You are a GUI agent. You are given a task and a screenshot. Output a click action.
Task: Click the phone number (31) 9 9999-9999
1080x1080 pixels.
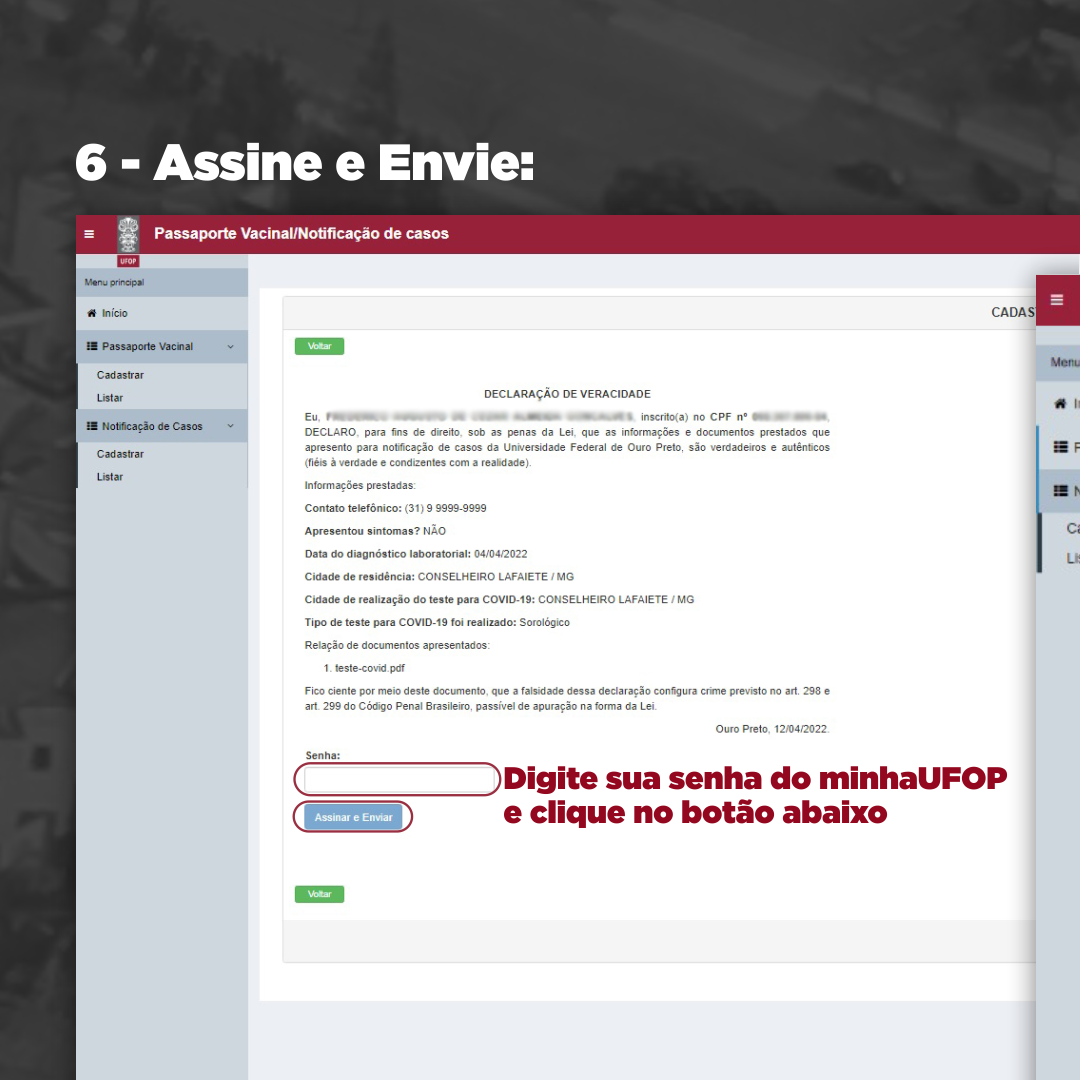(446, 508)
